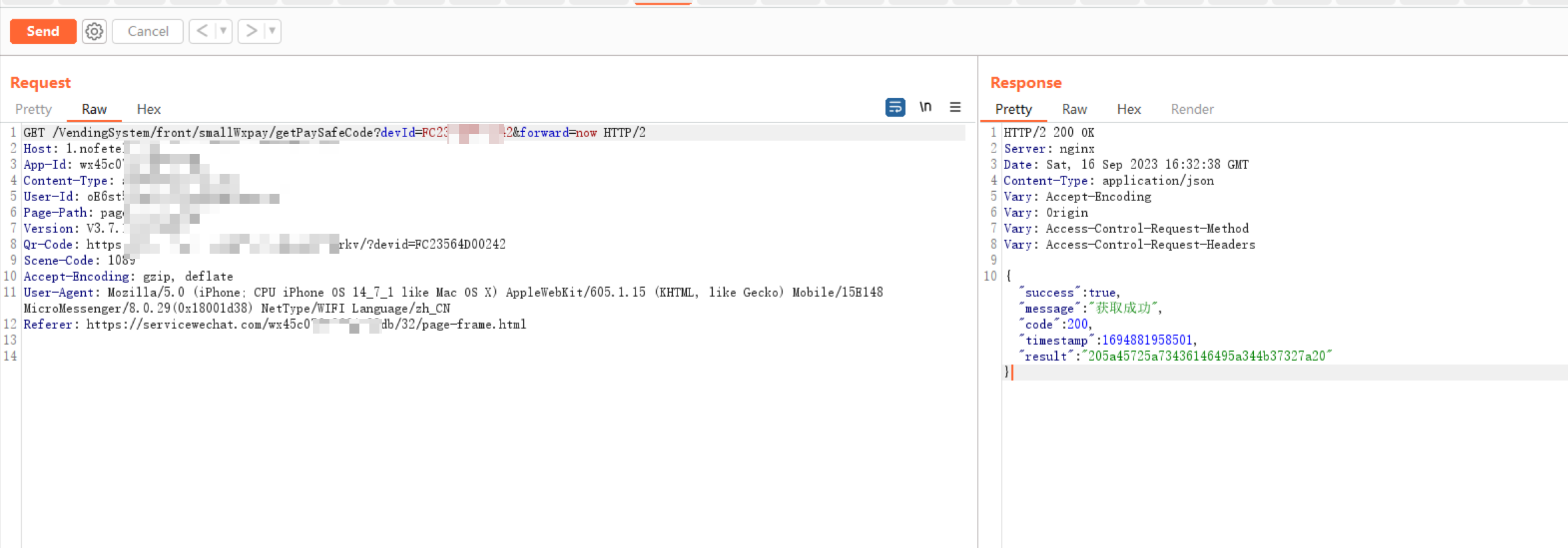Open request settings gear icon
The image size is (1568, 548).
[x=95, y=31]
